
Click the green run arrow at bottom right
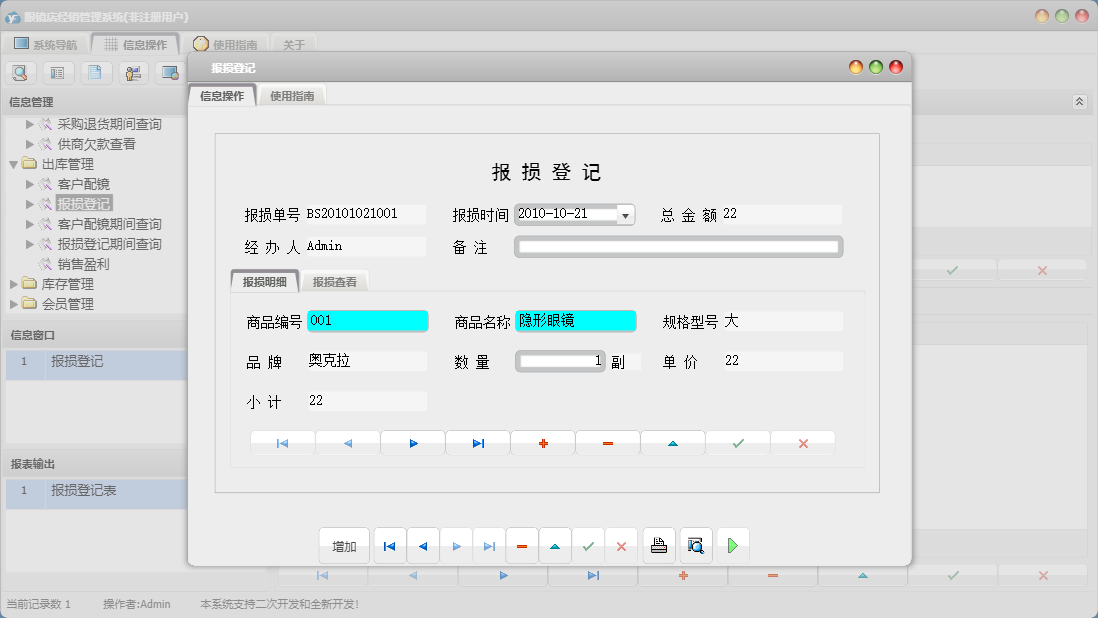pyautogui.click(x=733, y=545)
